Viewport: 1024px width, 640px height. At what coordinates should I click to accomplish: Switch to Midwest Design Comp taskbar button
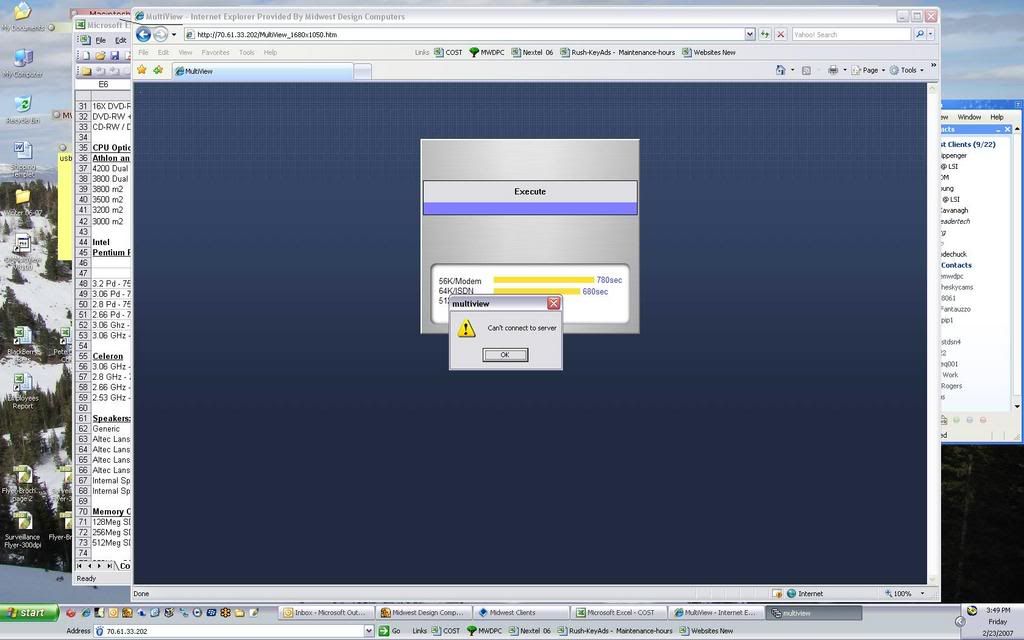click(x=423, y=613)
